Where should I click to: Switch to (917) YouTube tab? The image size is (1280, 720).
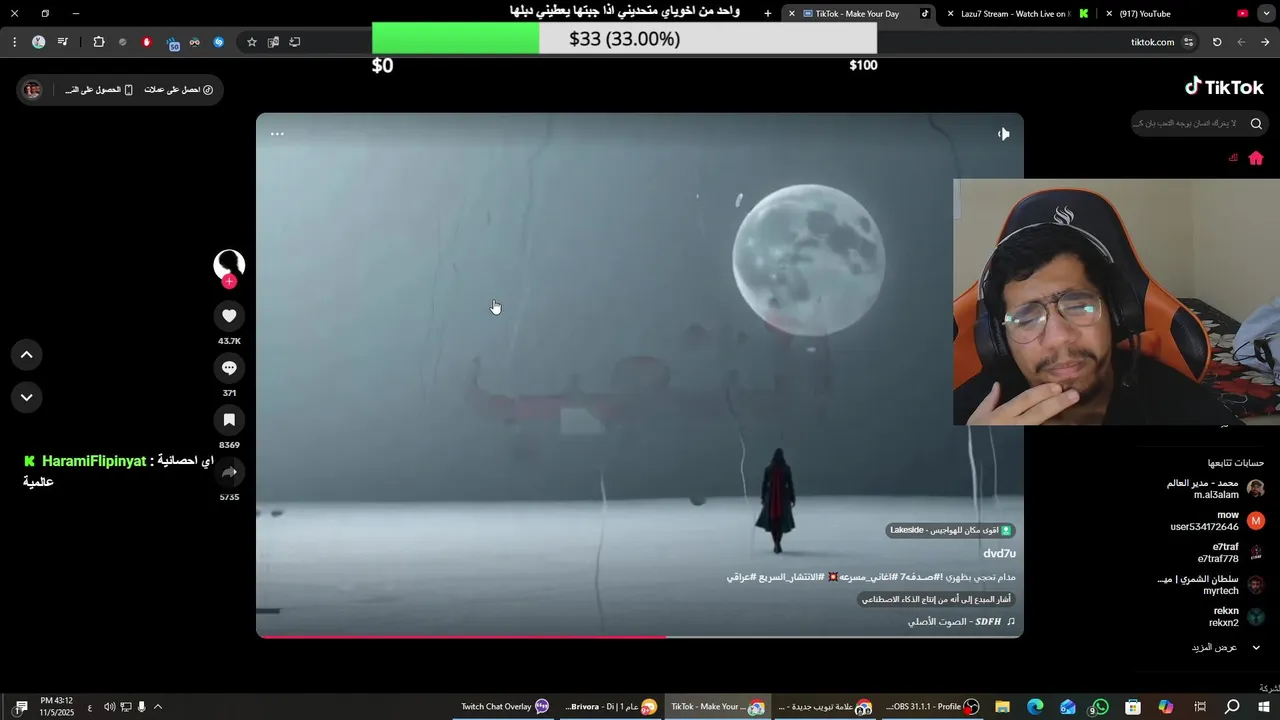[x=1177, y=14]
